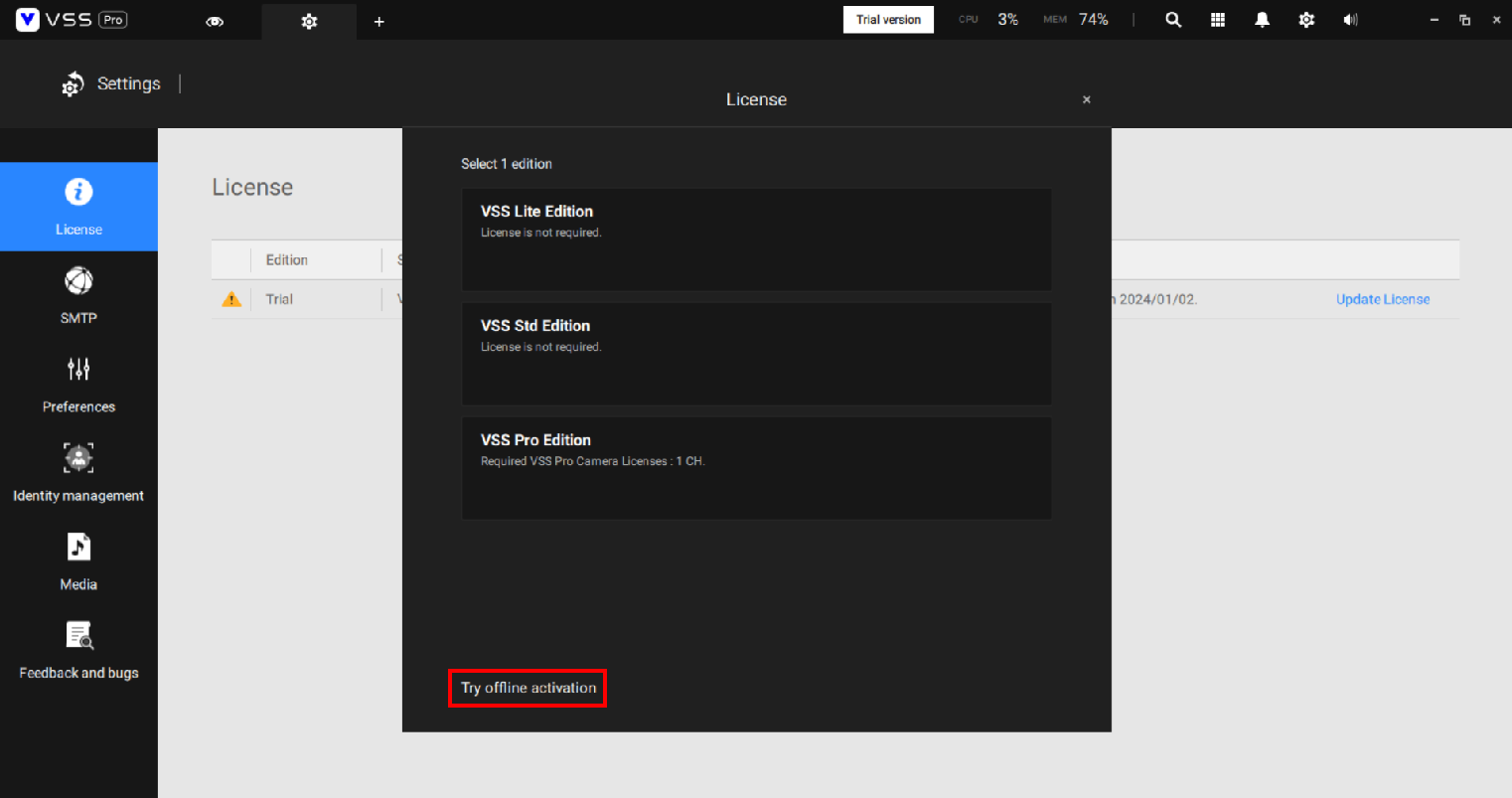Click the Edition column header
Image resolution: width=1512 pixels, height=798 pixels.
click(x=287, y=260)
